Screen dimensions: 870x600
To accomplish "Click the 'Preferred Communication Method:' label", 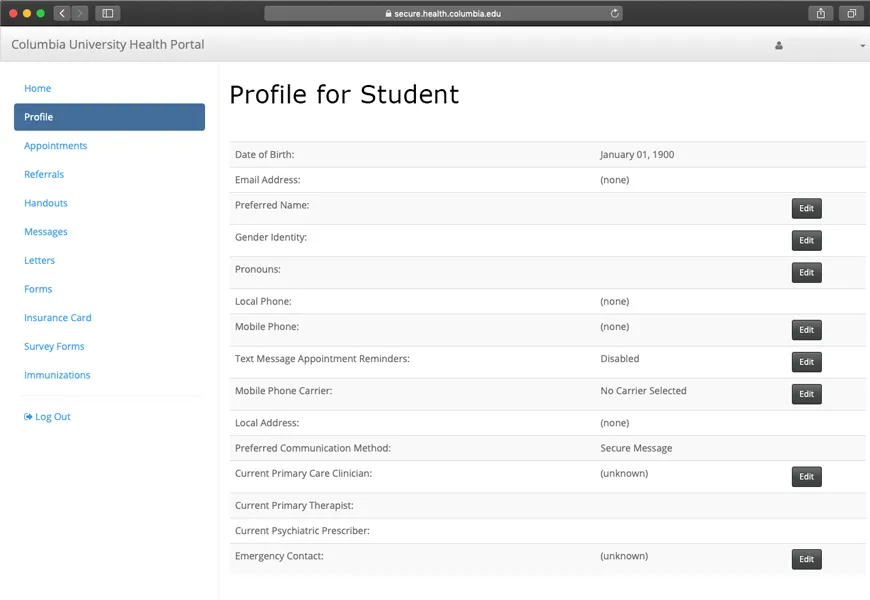I will tap(313, 448).
